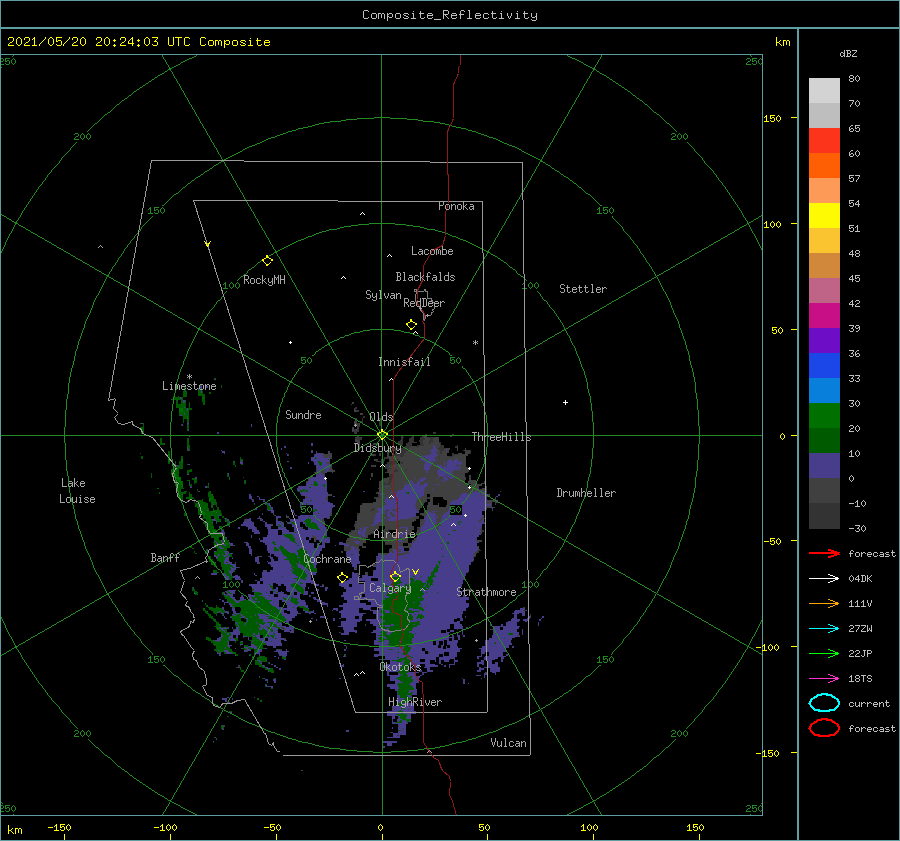900x841 pixels.
Task: Select the Banff label
Action: [x=165, y=558]
